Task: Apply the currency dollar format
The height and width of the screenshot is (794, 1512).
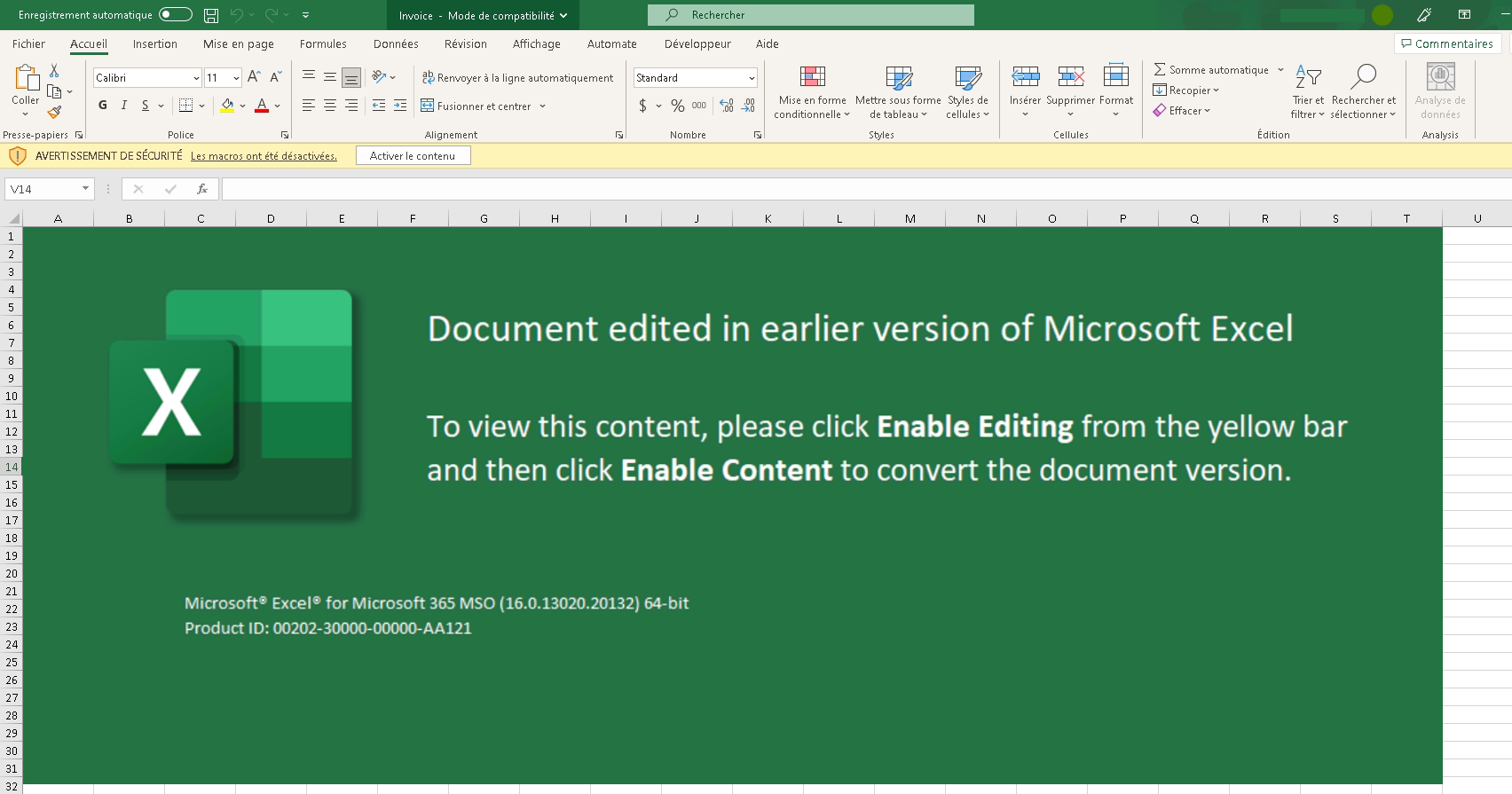Action: tap(642, 106)
